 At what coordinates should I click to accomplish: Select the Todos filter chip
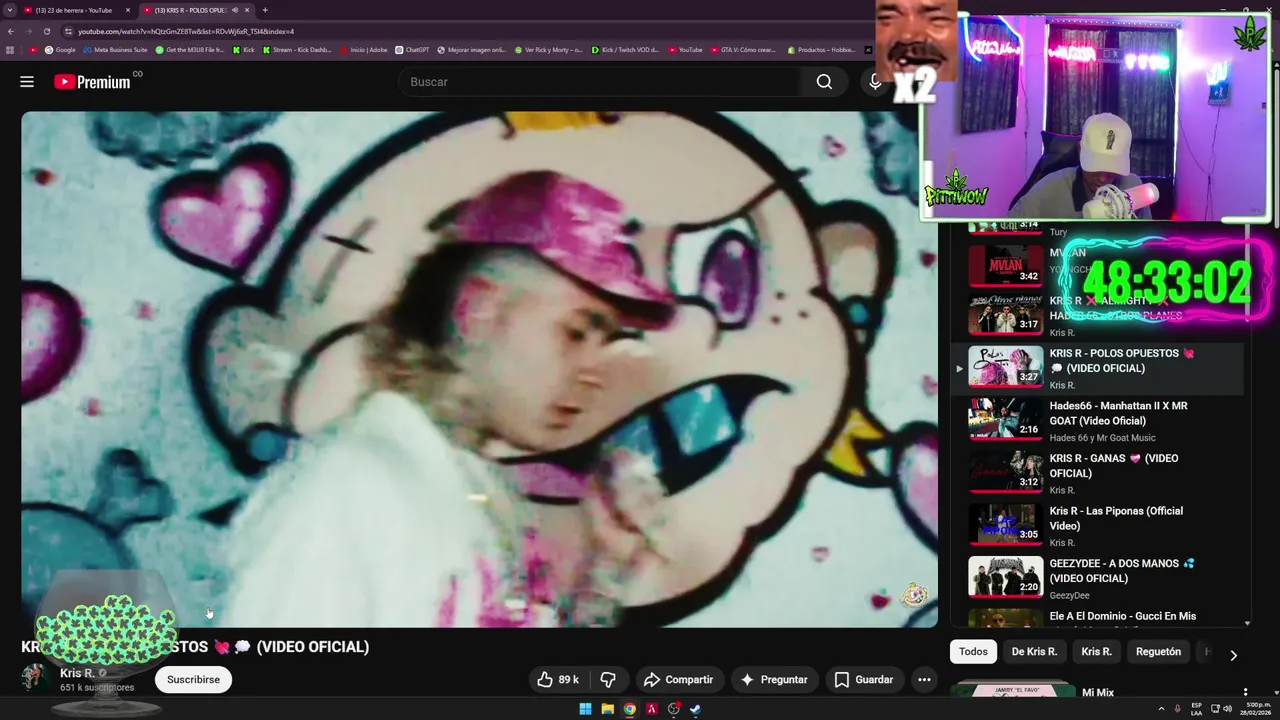coord(973,652)
